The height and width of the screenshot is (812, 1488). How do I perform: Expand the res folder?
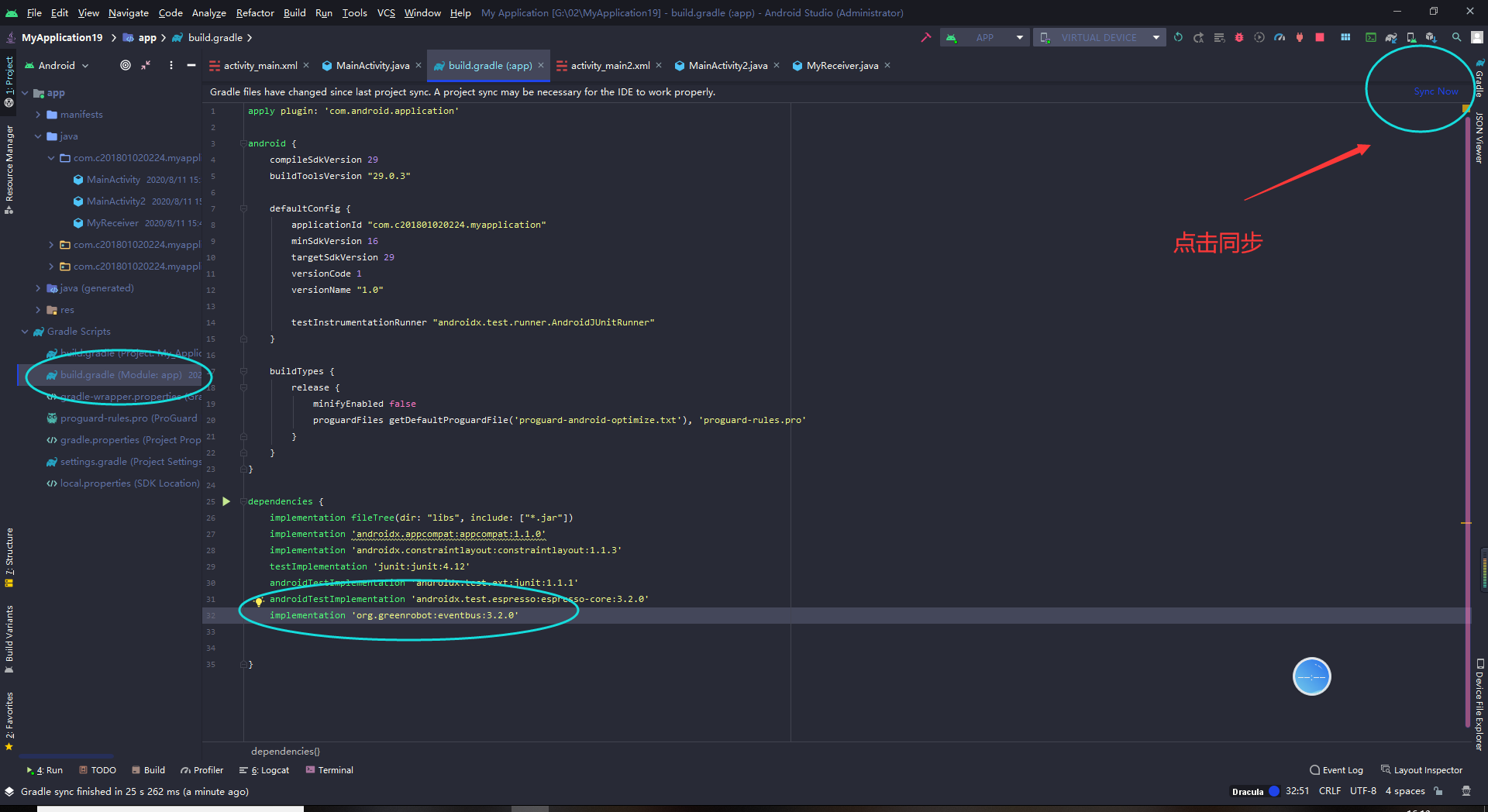[x=38, y=310]
